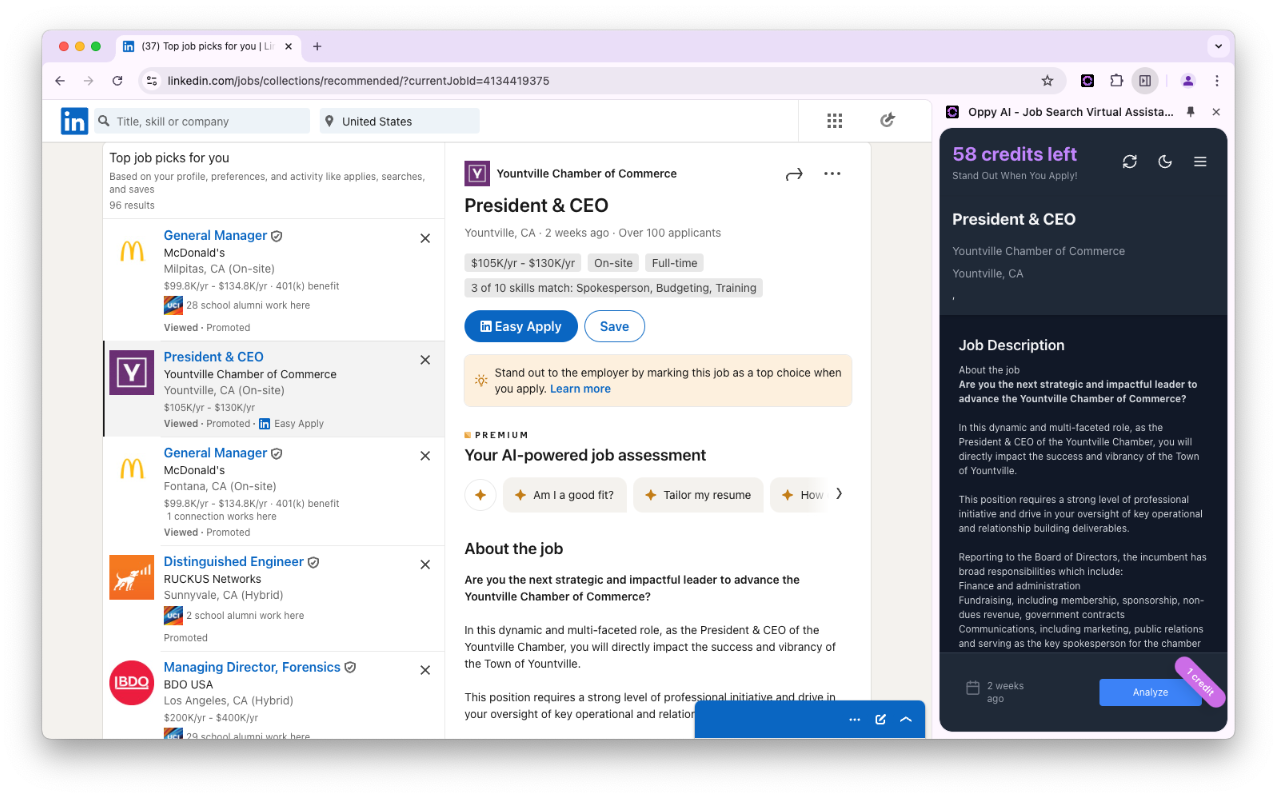The height and width of the screenshot is (800, 1280).
Task: Dismiss the Milpitas General Manager job
Action: (x=425, y=238)
